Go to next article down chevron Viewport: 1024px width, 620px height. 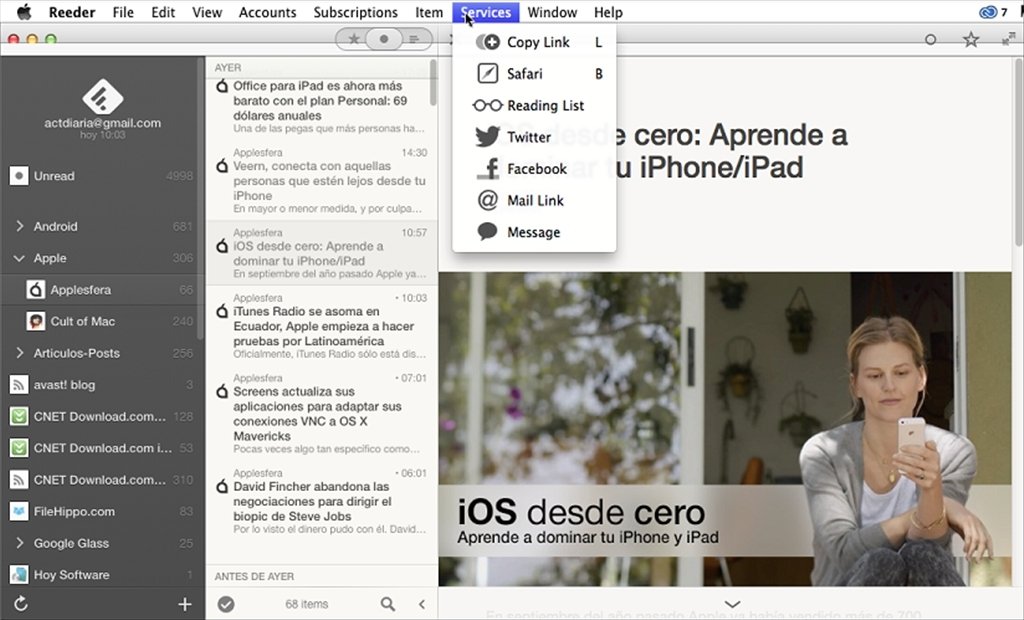tap(733, 604)
